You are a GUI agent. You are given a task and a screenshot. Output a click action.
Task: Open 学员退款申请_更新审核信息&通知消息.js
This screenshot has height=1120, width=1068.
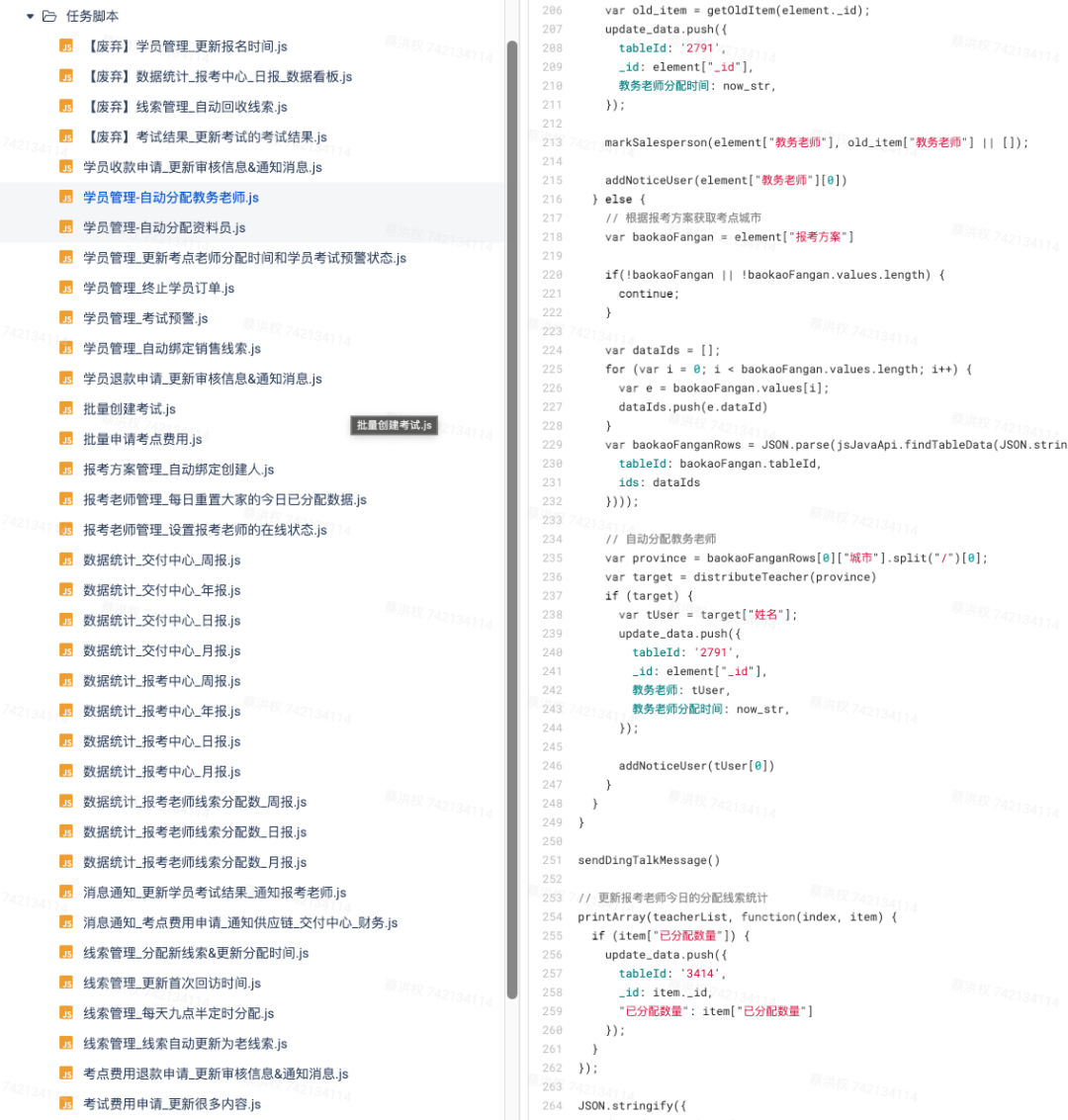[203, 379]
